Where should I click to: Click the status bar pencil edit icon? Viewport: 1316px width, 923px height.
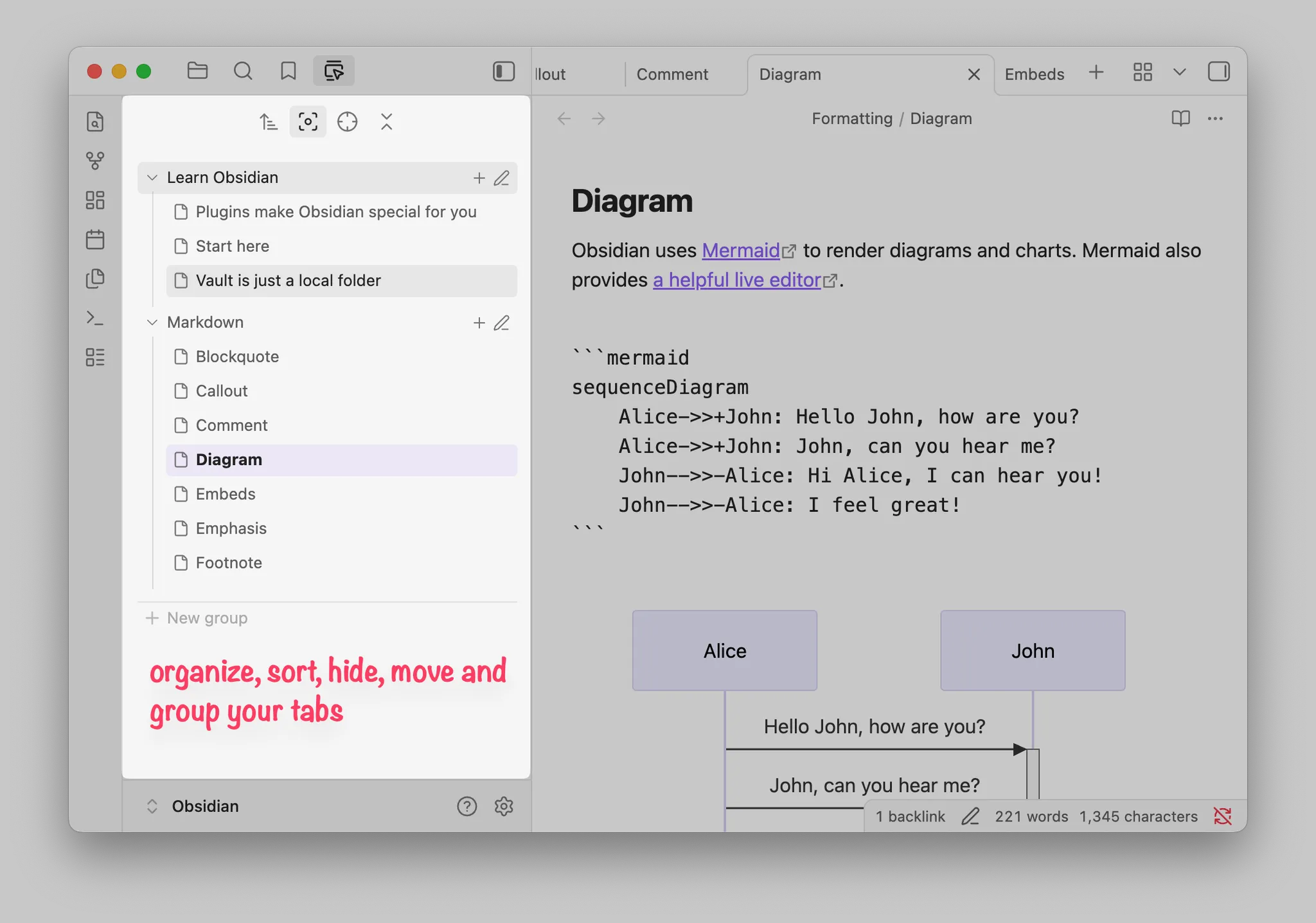(970, 816)
